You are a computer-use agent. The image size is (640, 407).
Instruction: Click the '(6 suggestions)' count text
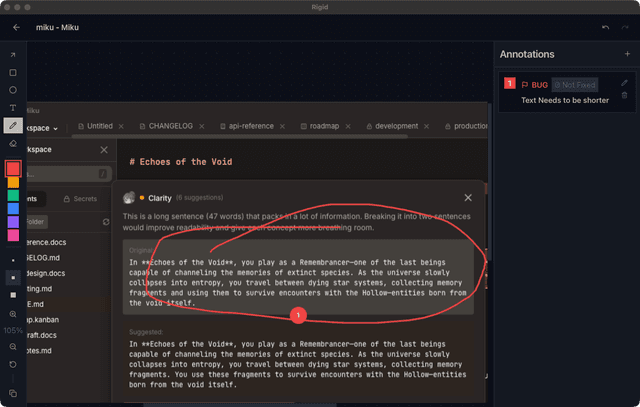click(x=200, y=198)
